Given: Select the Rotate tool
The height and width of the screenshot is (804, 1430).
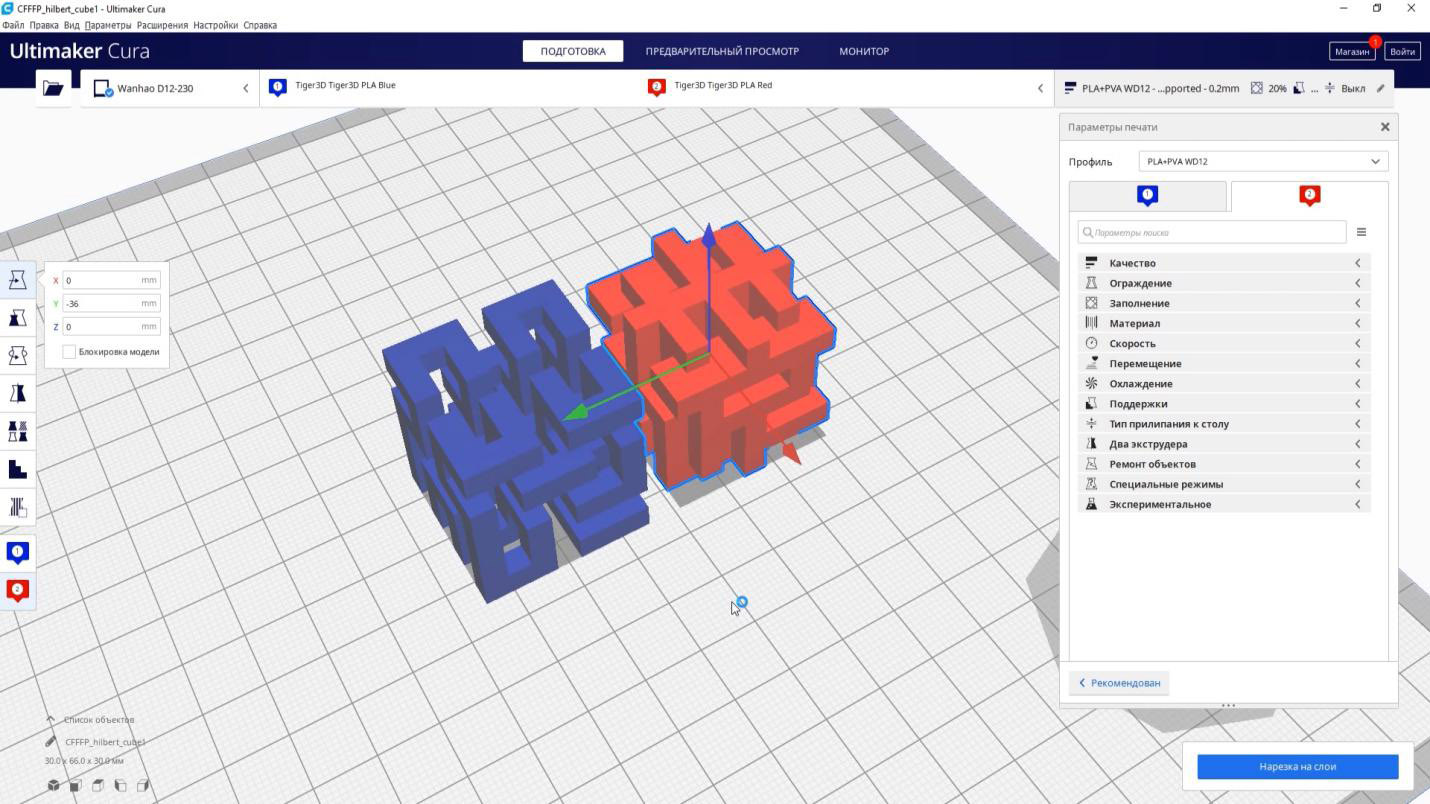Looking at the screenshot, I should [x=17, y=356].
